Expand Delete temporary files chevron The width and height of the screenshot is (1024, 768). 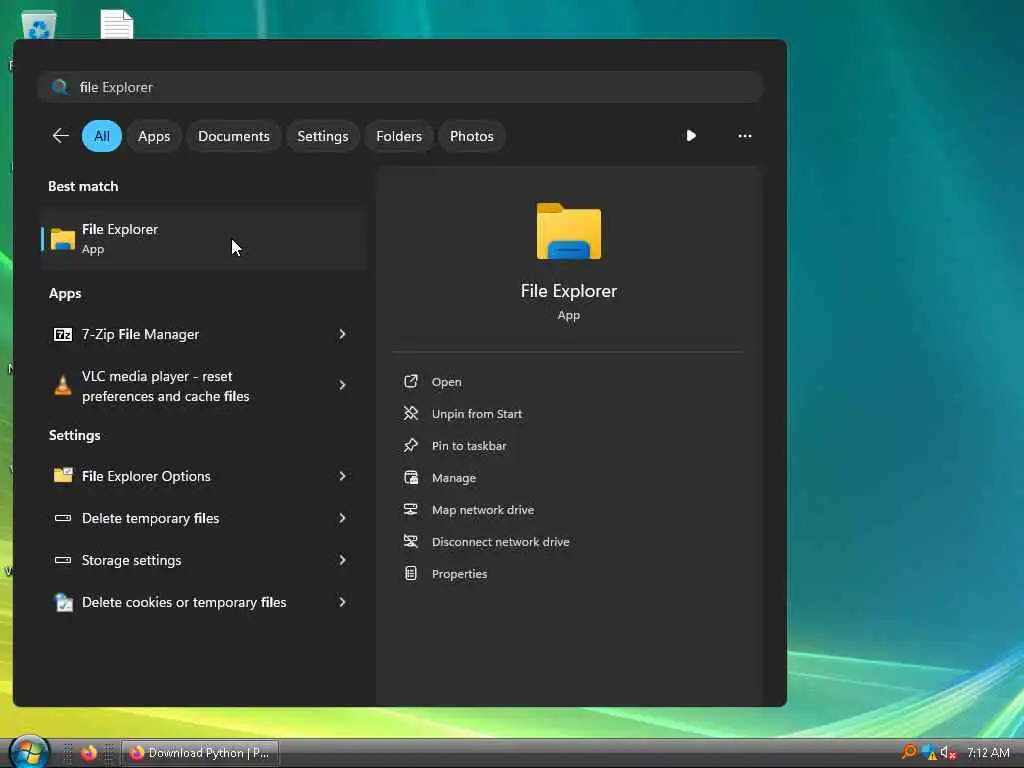pos(342,518)
